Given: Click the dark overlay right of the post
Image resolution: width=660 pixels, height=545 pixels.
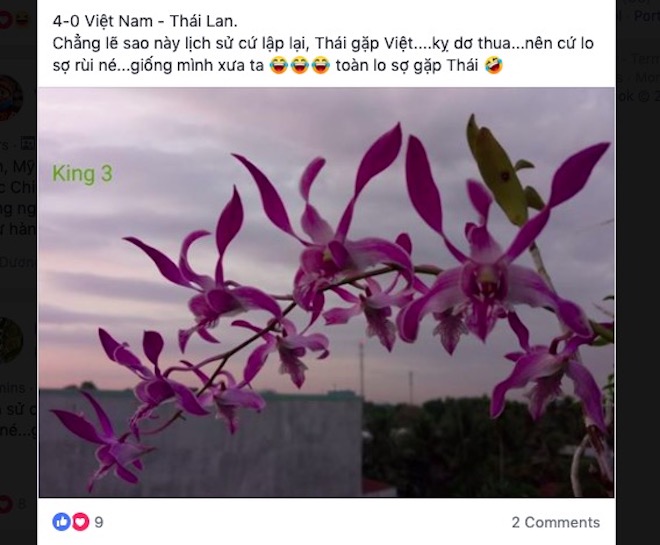Looking at the screenshot, I should click(x=638, y=295).
